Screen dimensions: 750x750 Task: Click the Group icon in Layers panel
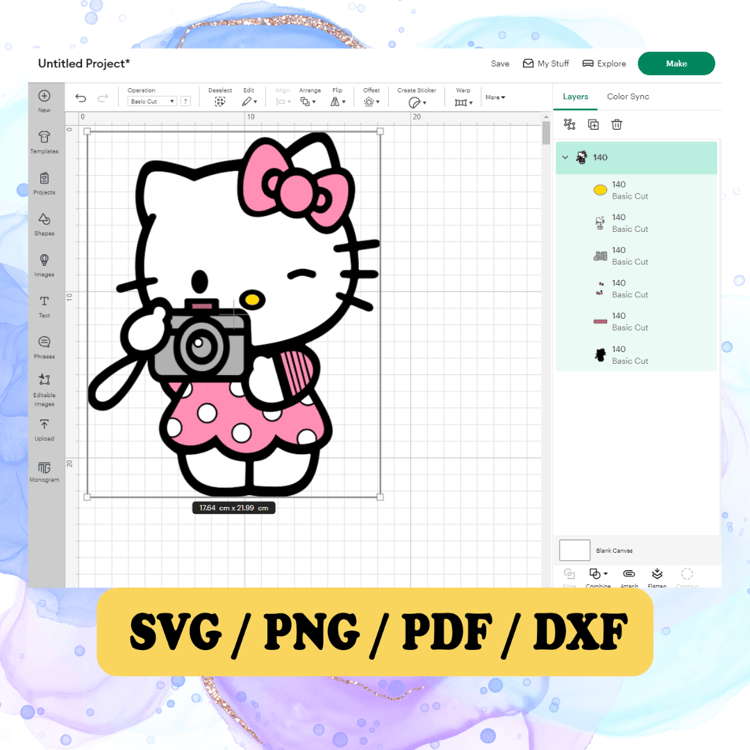(x=569, y=124)
